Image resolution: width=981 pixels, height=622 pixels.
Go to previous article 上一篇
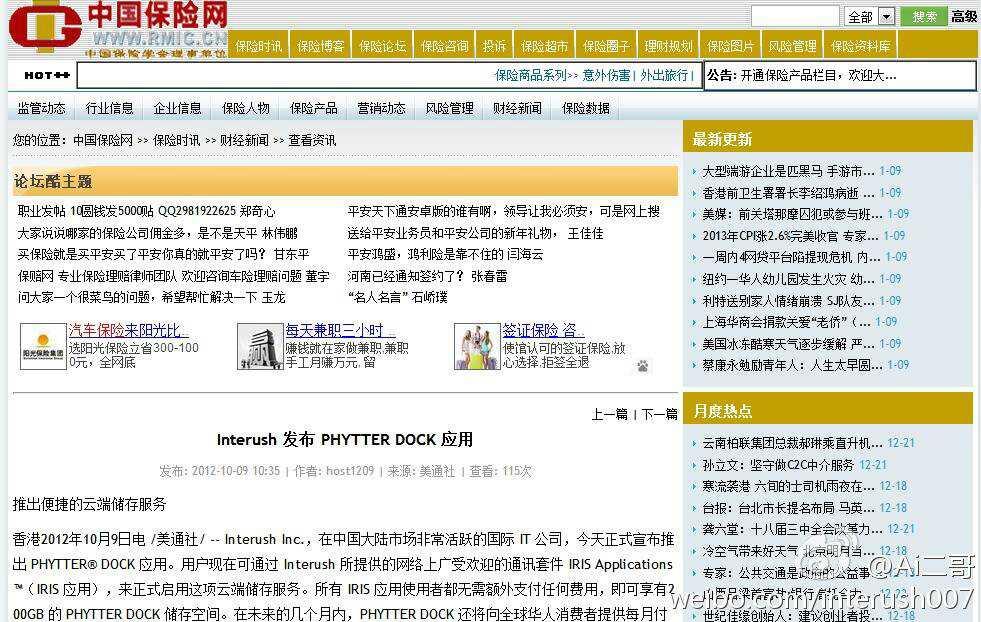[x=609, y=414]
